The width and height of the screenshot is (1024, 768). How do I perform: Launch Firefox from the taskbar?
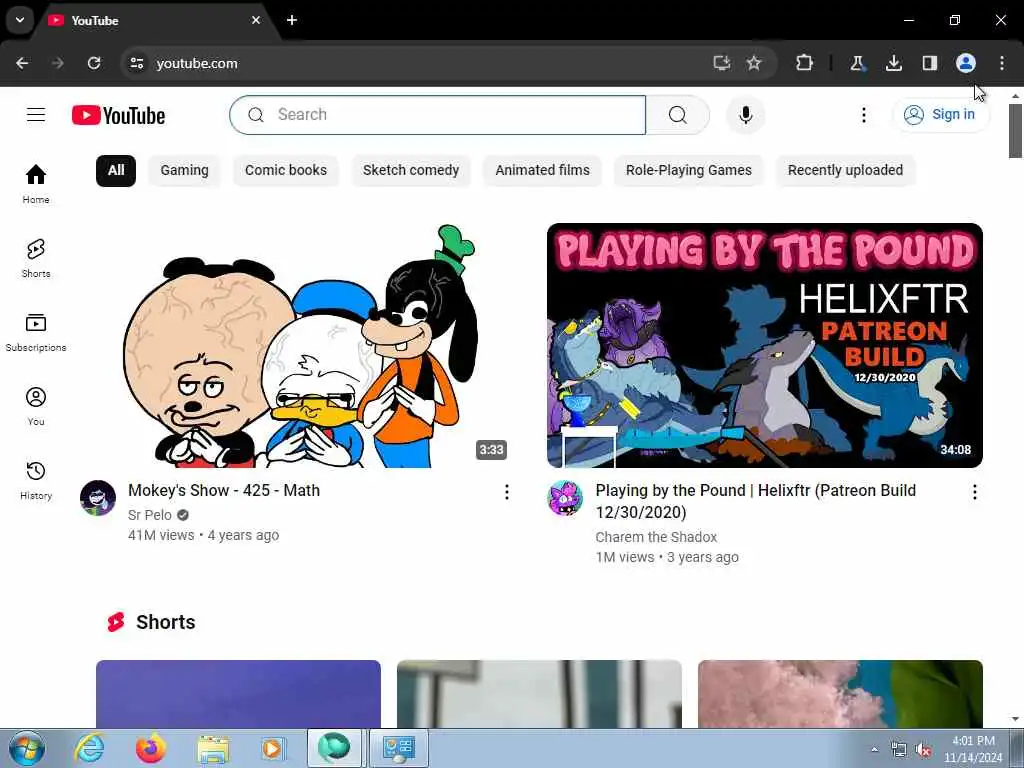click(x=151, y=748)
